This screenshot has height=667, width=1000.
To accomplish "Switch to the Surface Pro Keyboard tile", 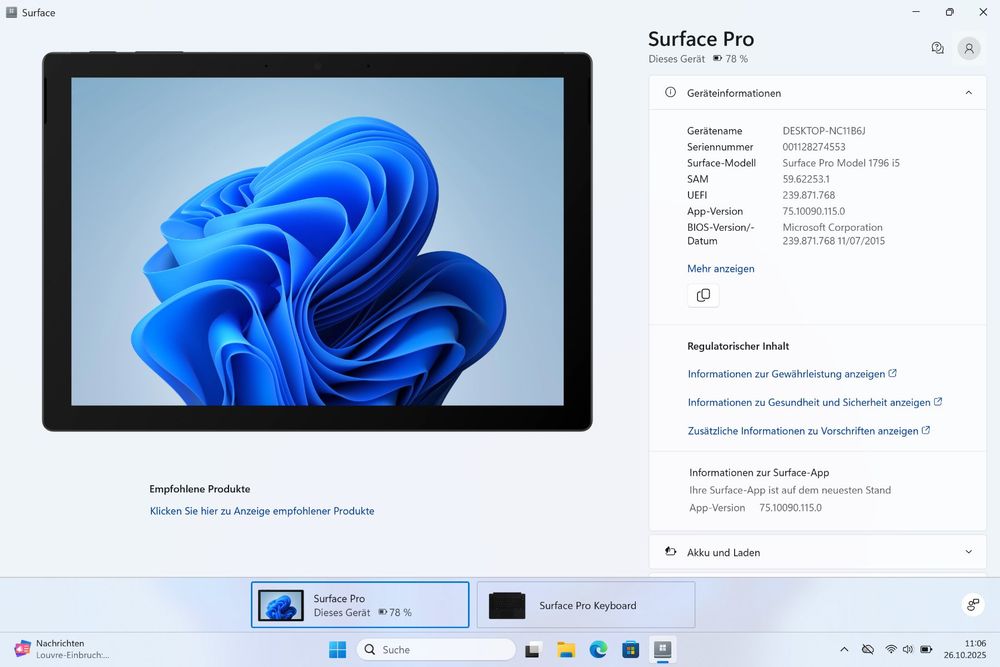I will tap(586, 604).
